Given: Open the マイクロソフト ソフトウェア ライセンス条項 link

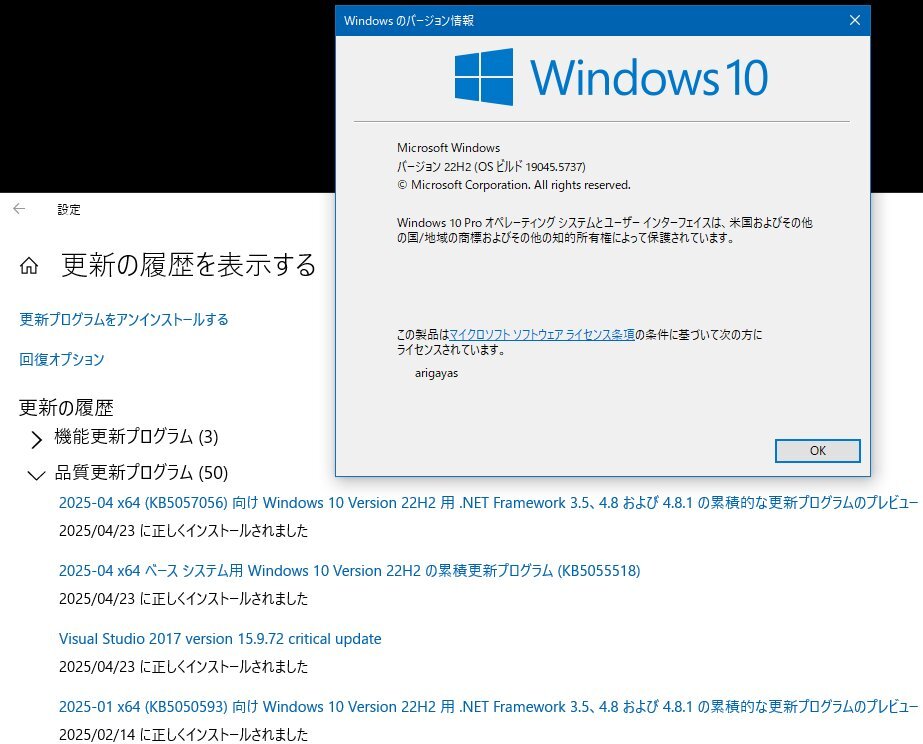Looking at the screenshot, I should [542, 334].
